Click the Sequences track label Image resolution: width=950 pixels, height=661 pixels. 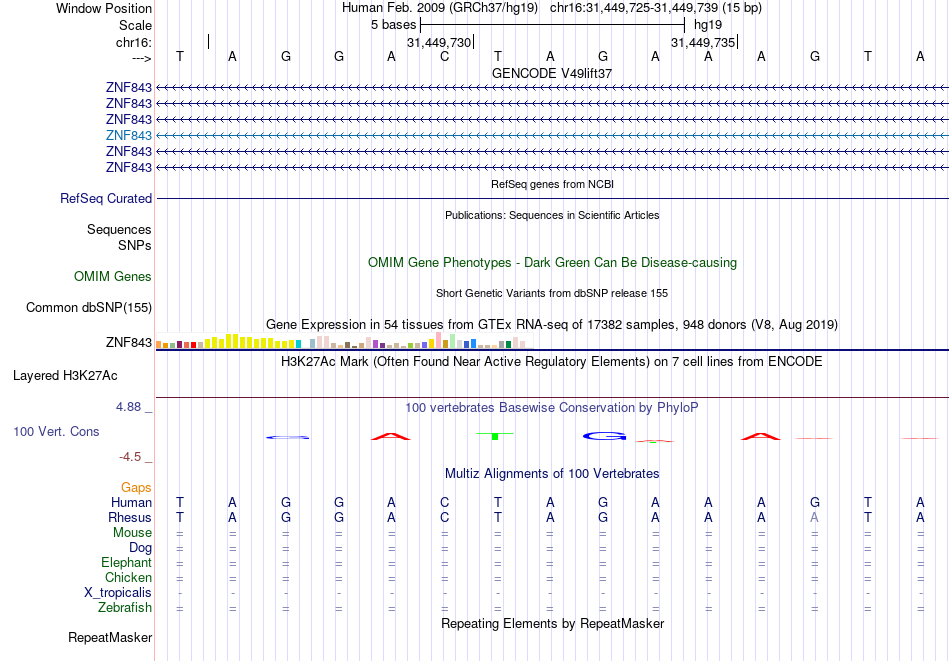click(119, 229)
